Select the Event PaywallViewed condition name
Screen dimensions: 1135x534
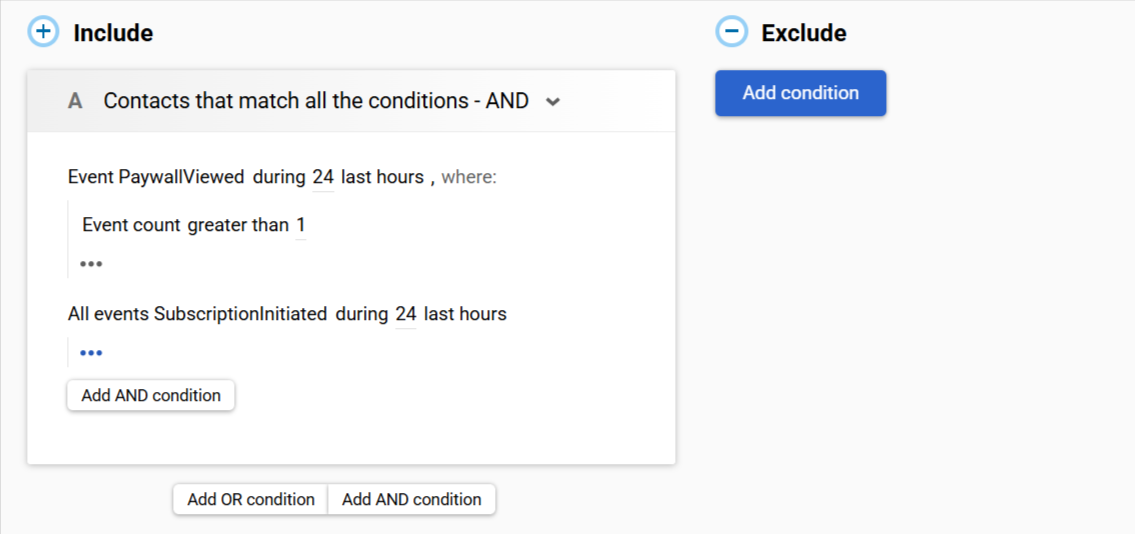coord(156,177)
